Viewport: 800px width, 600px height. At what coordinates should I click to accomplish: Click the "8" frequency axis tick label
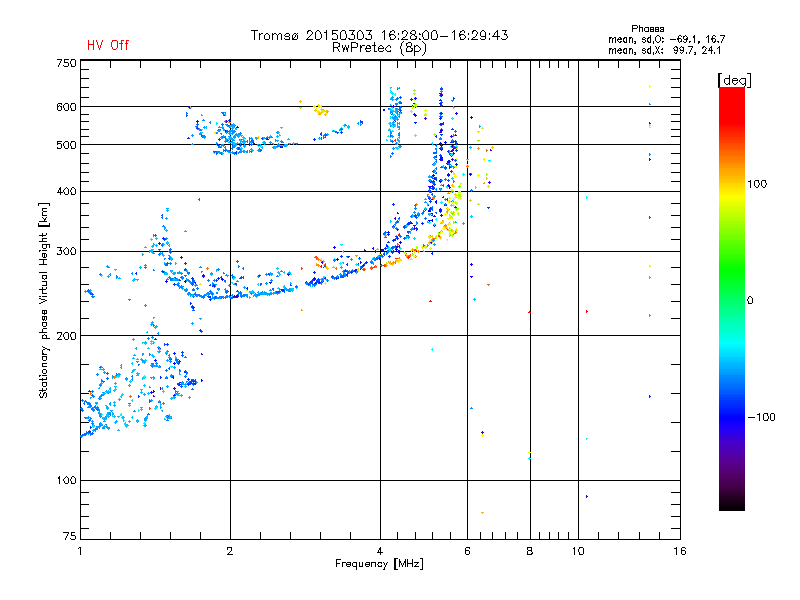coord(530,551)
